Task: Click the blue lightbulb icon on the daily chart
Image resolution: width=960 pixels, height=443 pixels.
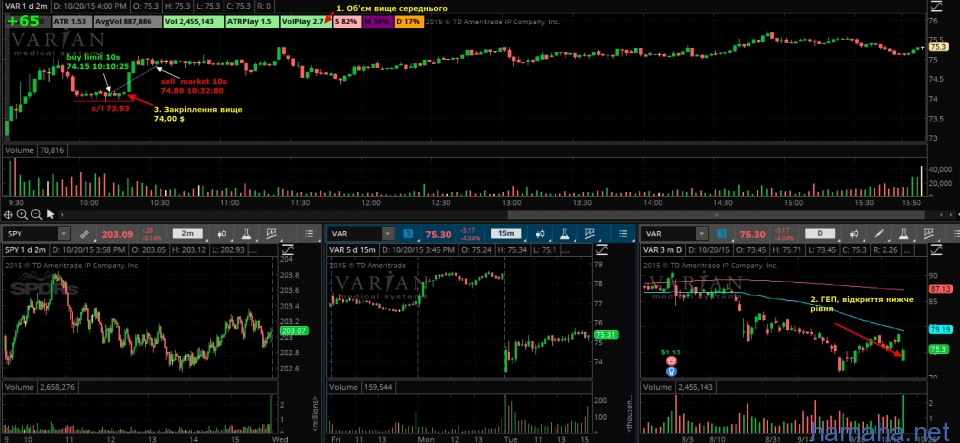Action: tap(671, 371)
